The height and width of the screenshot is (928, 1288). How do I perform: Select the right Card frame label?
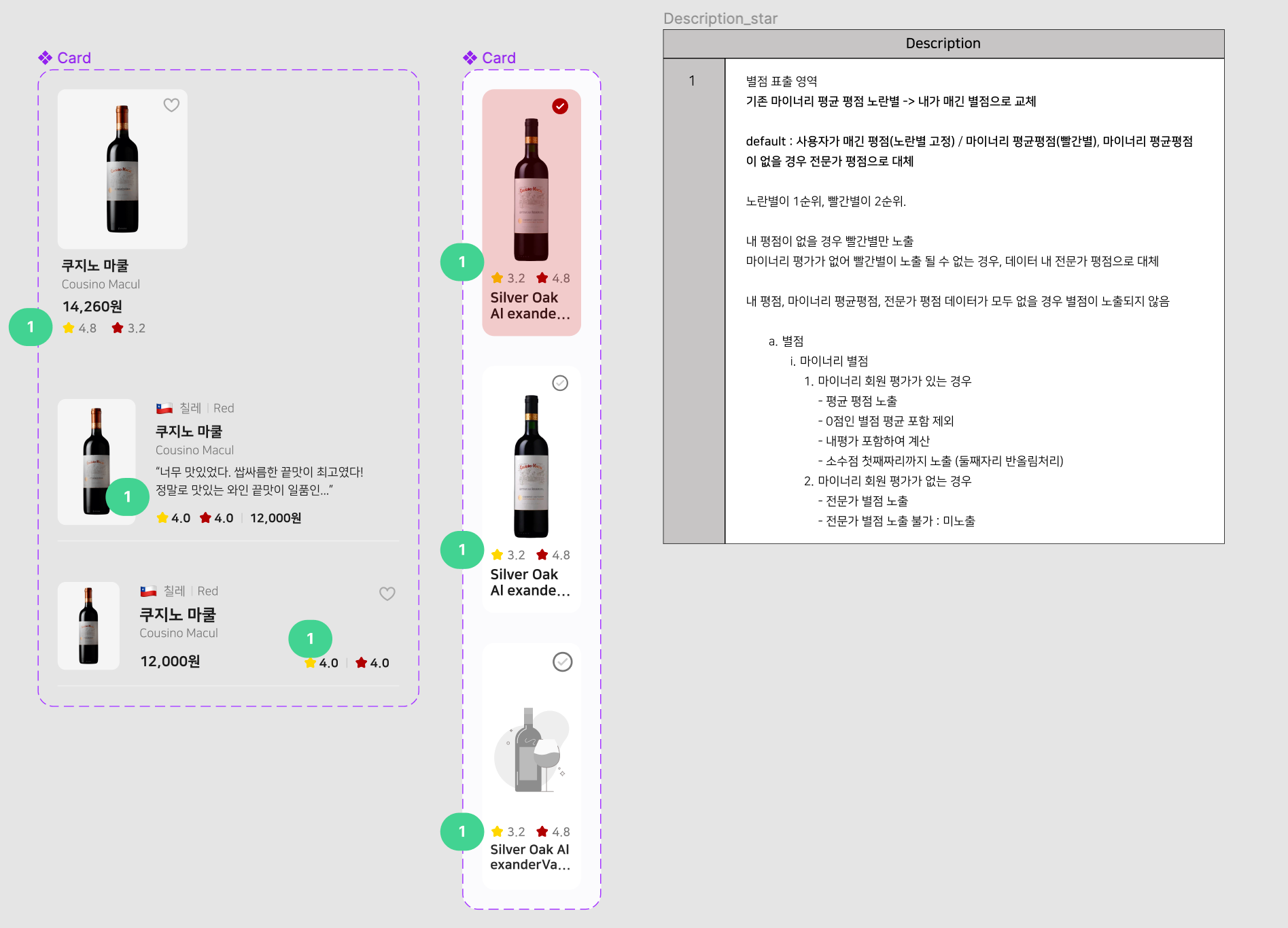coord(499,58)
